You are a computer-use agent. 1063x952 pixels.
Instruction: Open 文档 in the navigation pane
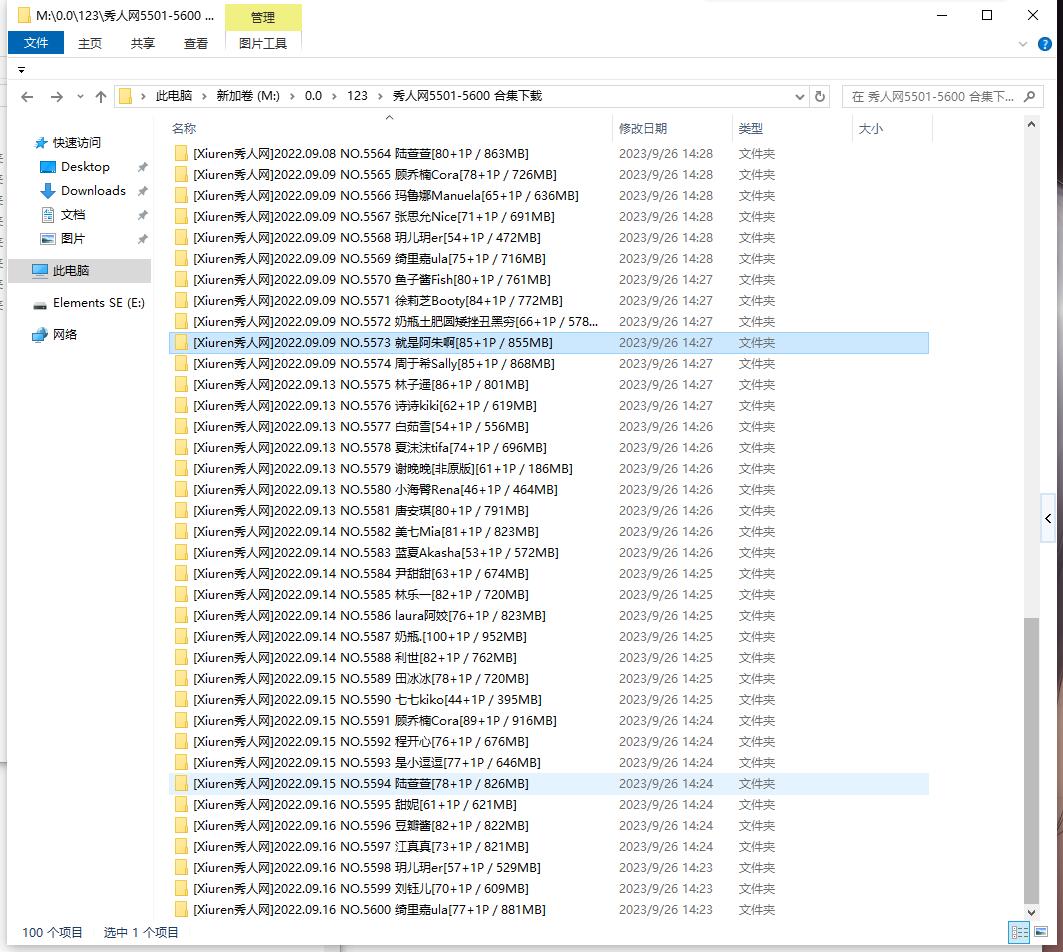pyautogui.click(x=73, y=215)
